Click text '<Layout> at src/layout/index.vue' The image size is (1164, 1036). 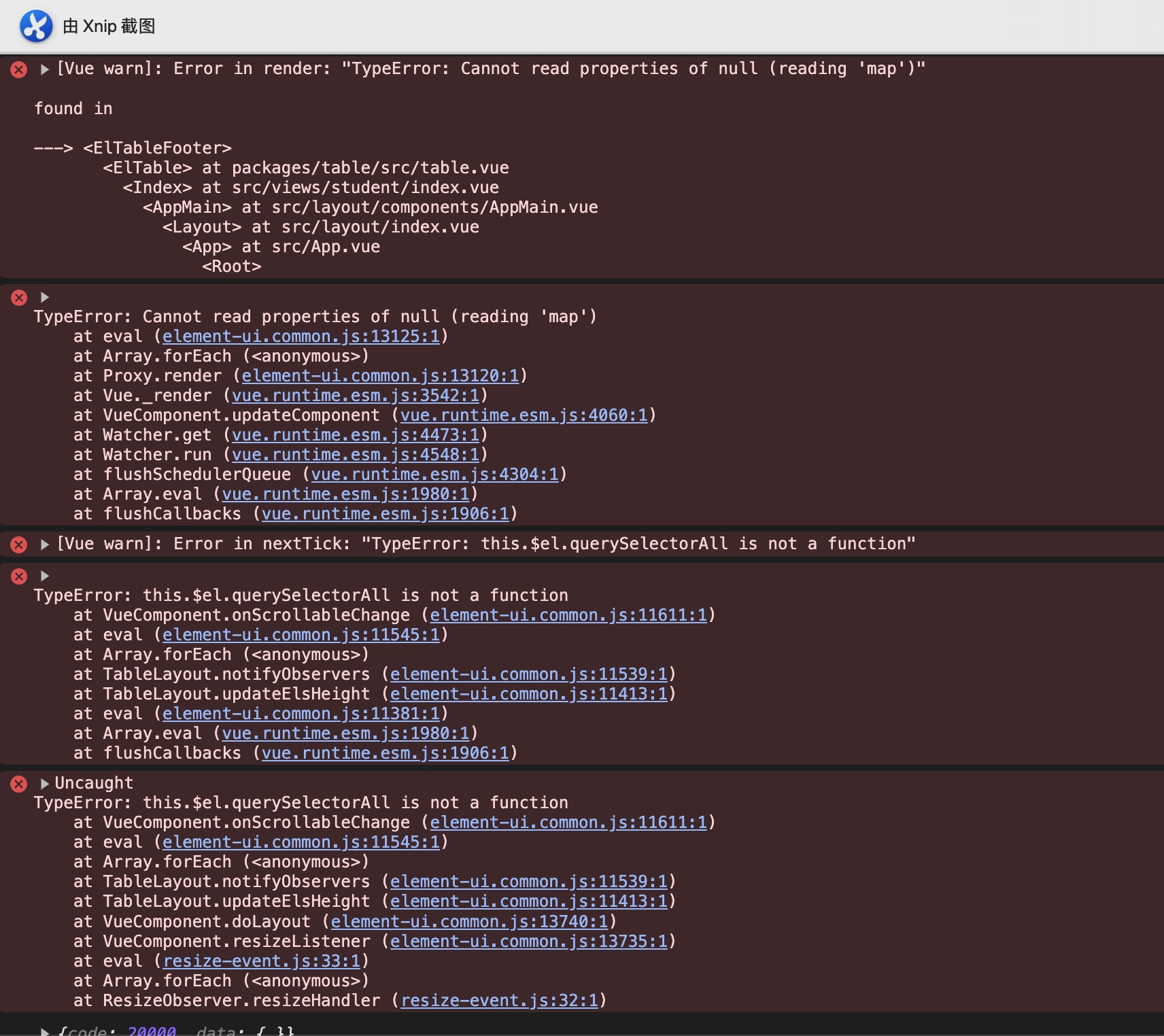click(x=321, y=227)
